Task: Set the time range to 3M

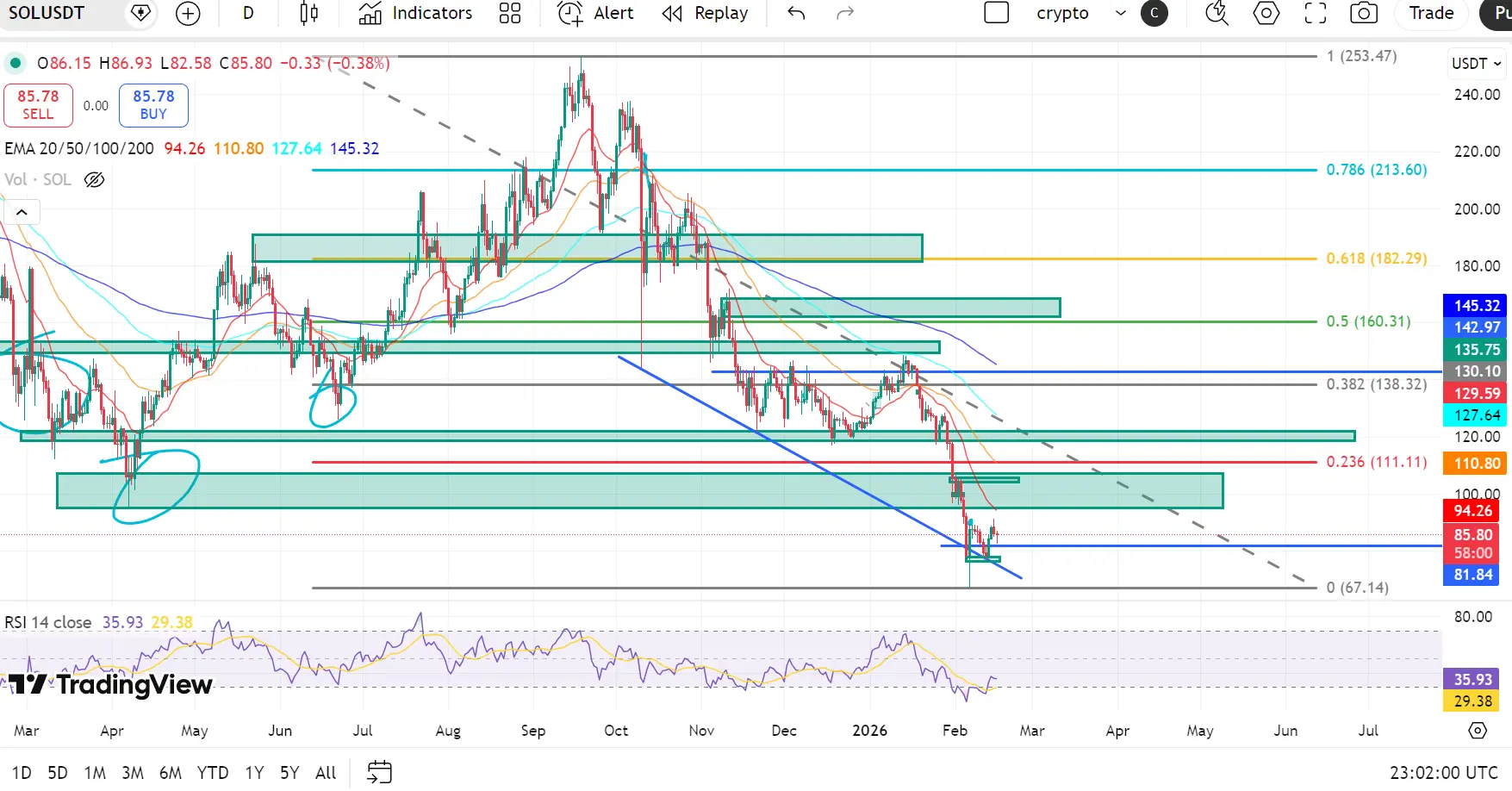Action: click(x=133, y=772)
